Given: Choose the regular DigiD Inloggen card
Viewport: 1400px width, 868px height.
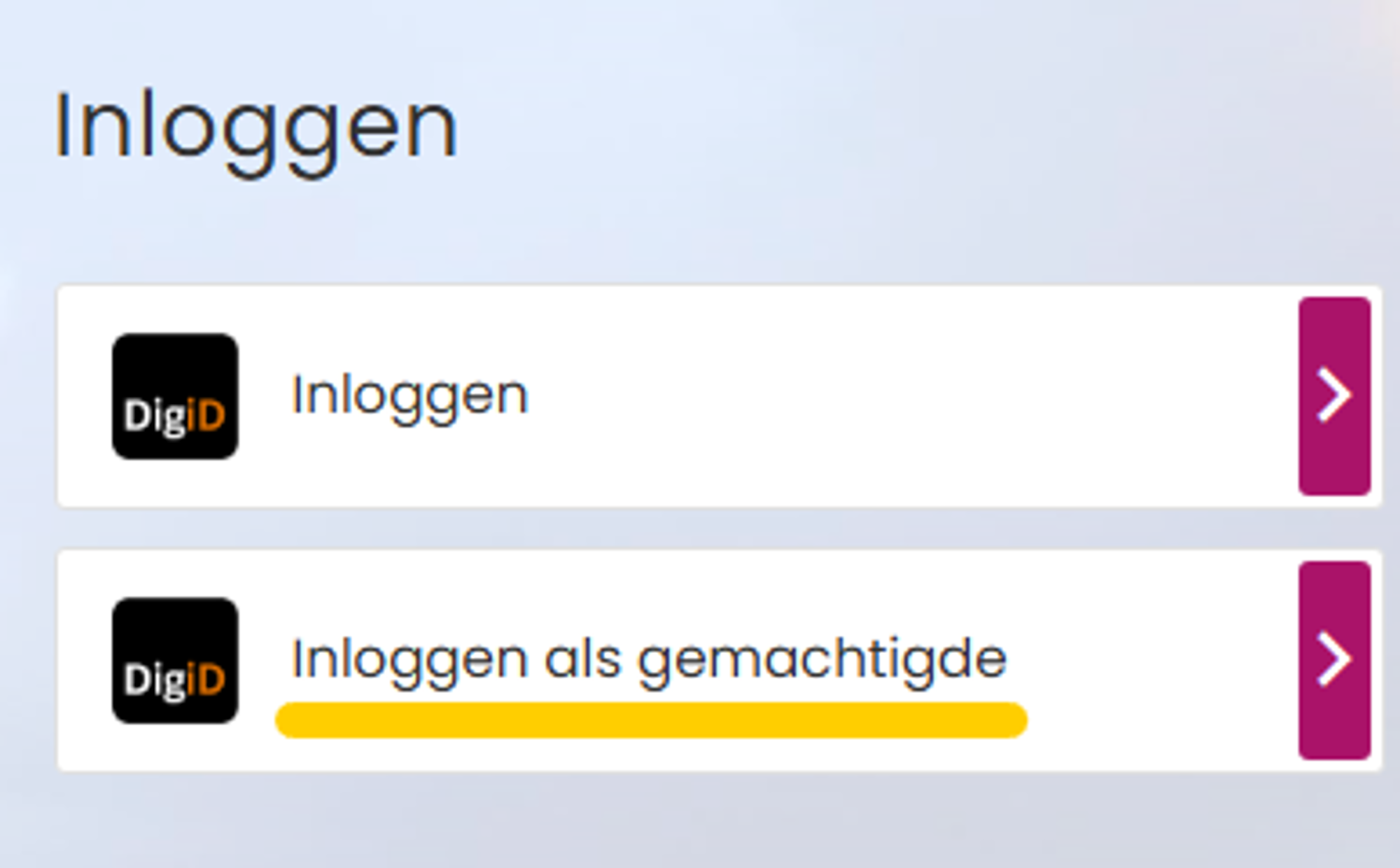Looking at the screenshot, I should pos(700,396).
